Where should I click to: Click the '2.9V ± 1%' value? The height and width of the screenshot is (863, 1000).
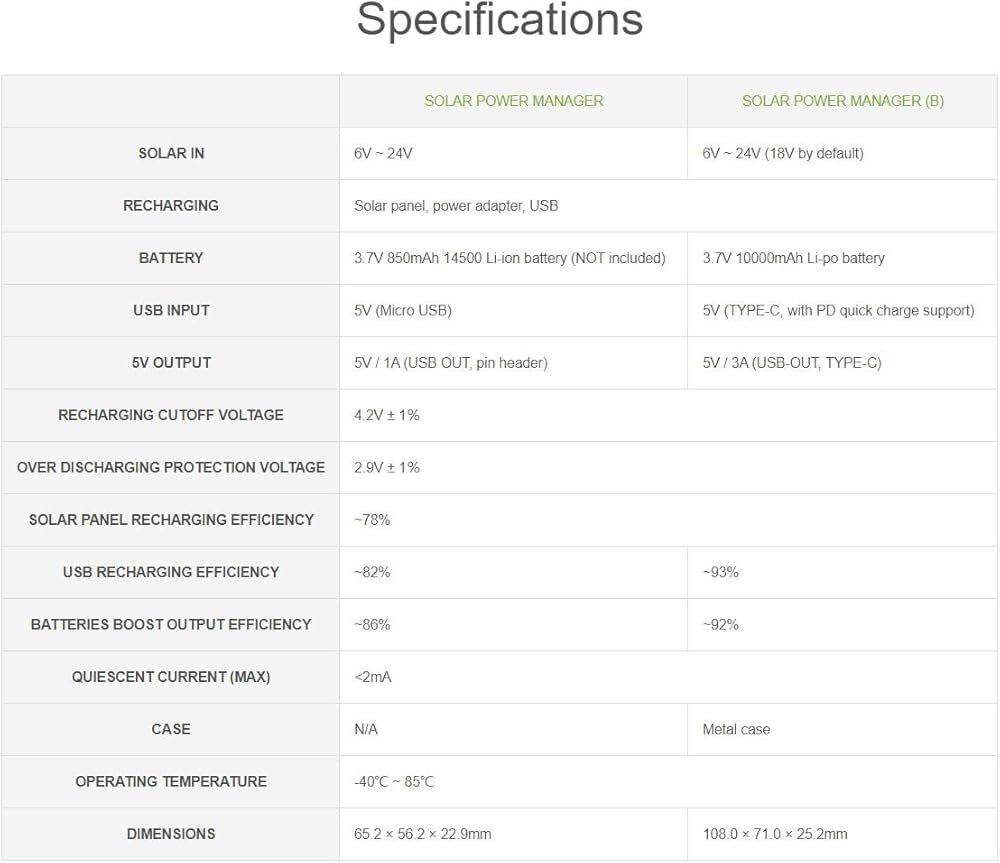click(x=387, y=467)
